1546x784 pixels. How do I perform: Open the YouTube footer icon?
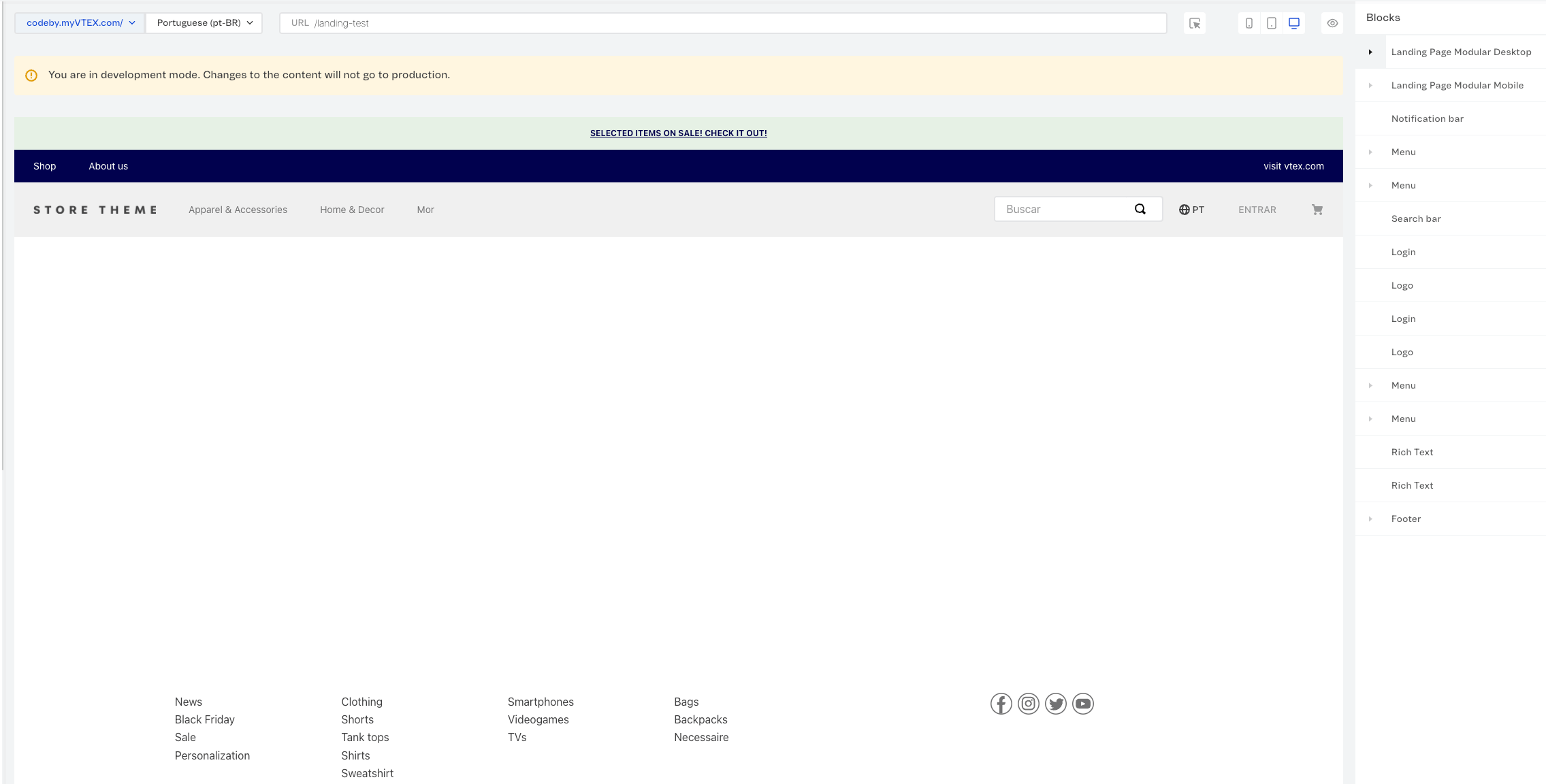(1082, 704)
